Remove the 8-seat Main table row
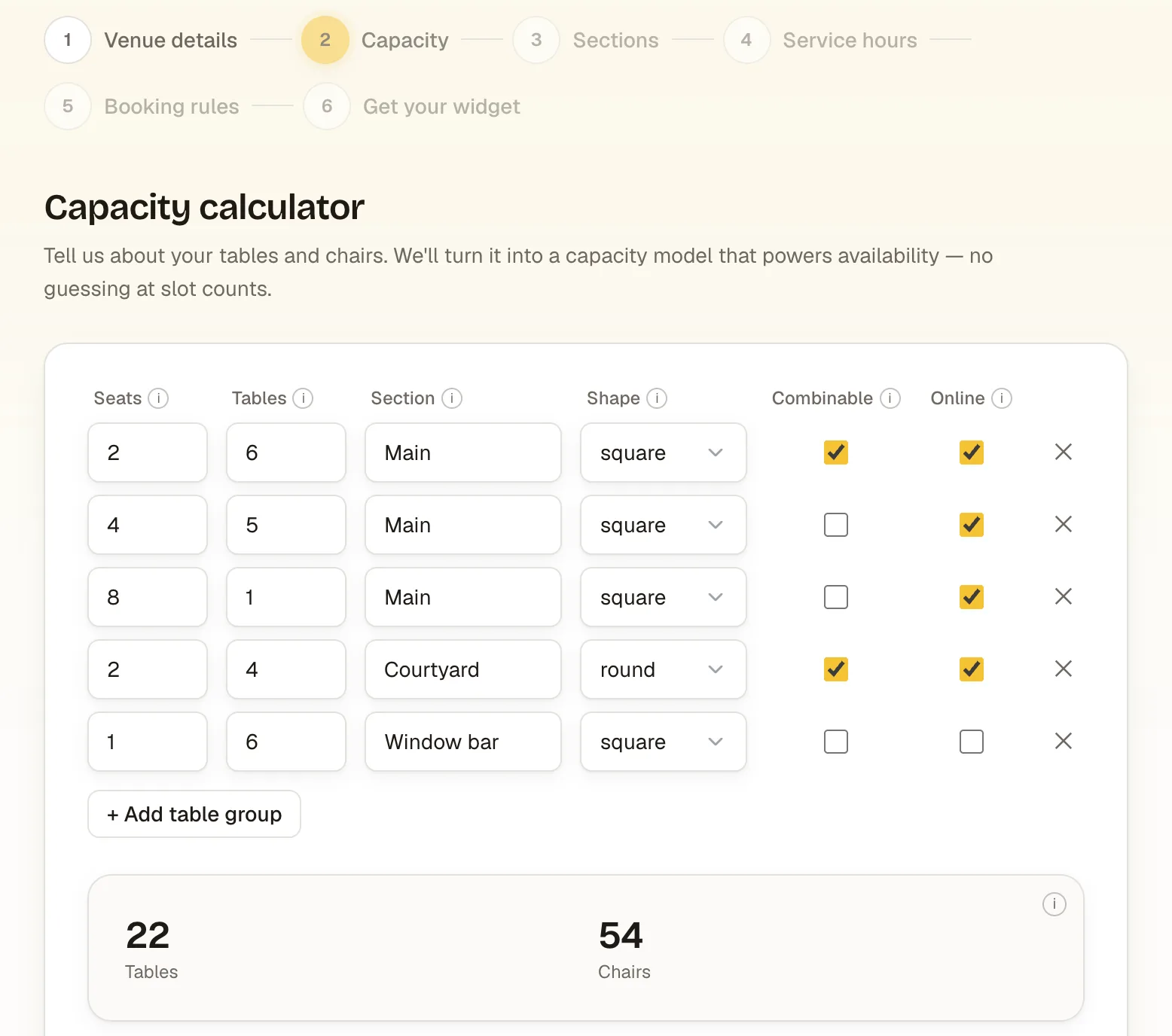Screen dimensions: 1172x1036 click(x=1064, y=596)
